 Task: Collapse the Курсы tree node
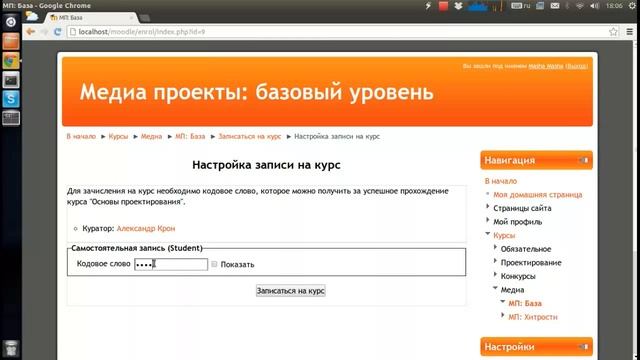coord(488,234)
